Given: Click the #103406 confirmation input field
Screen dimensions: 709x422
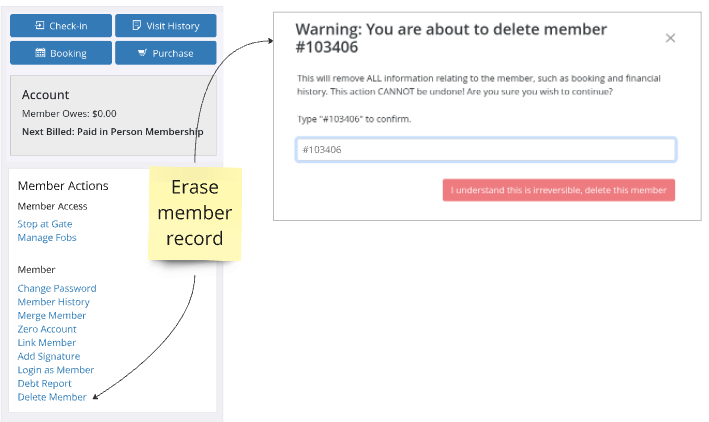Looking at the screenshot, I should click(486, 150).
